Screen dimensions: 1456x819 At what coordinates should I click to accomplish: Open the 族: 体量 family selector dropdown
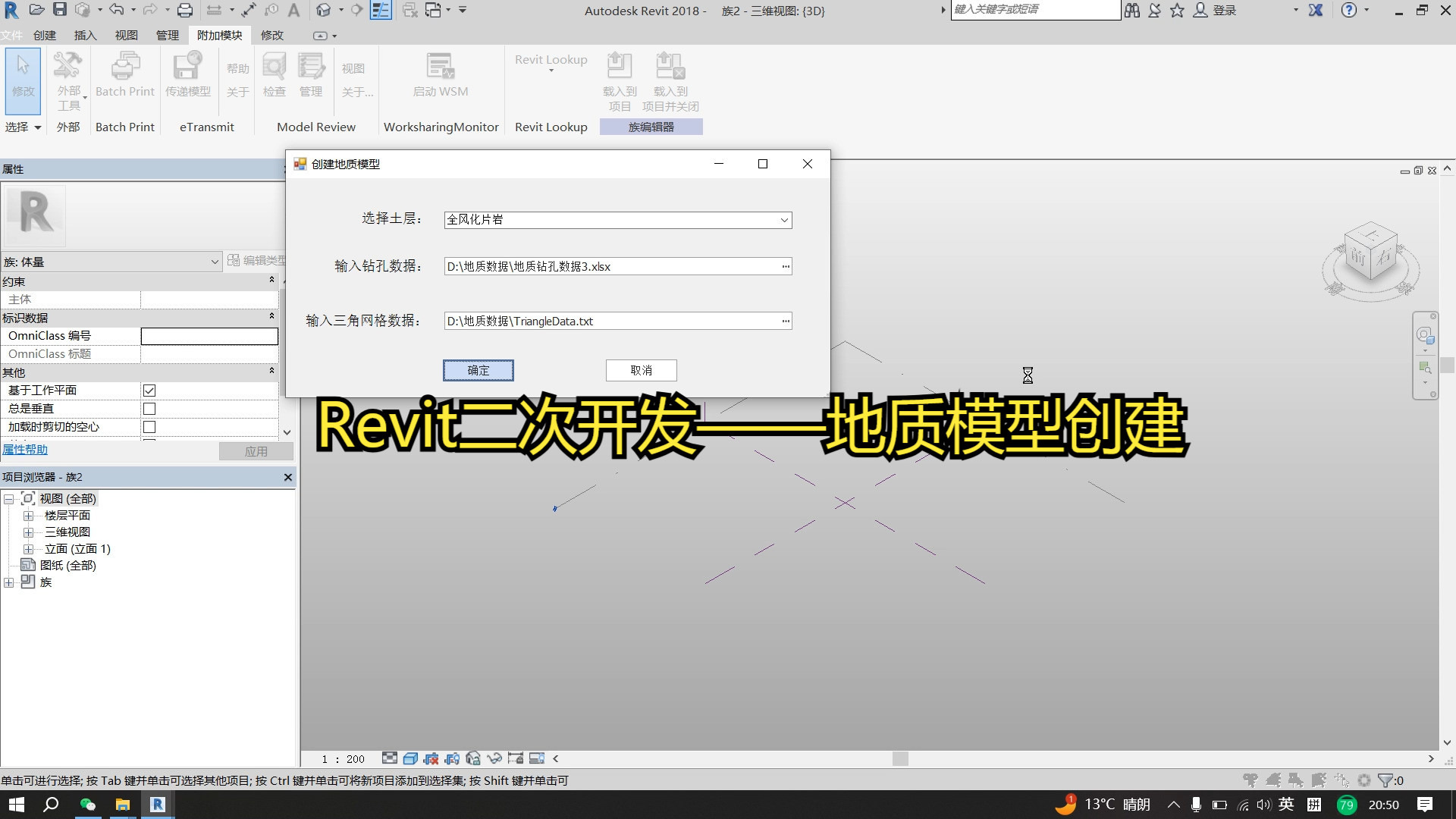point(215,262)
